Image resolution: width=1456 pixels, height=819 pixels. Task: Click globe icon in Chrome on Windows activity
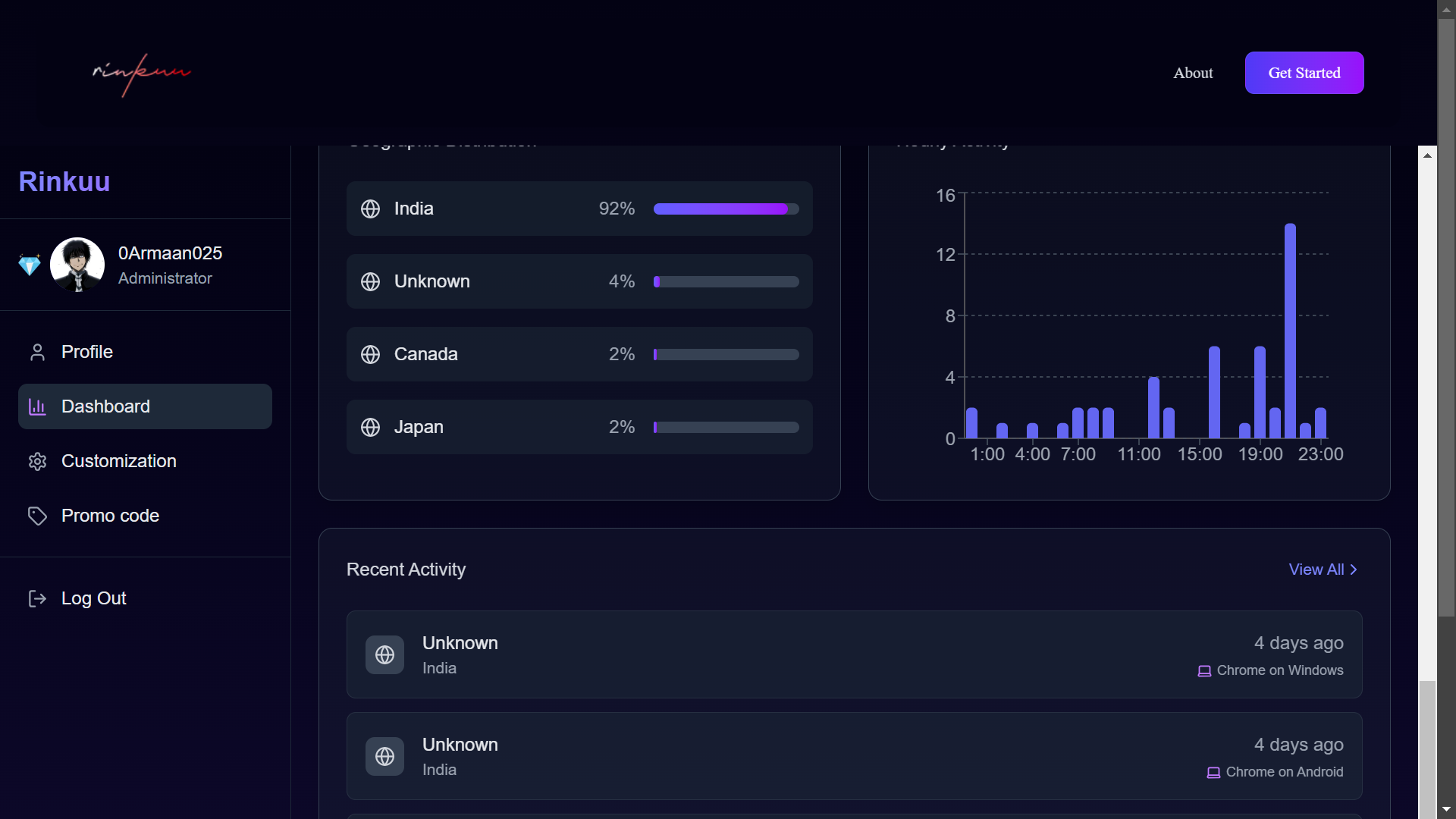[384, 654]
